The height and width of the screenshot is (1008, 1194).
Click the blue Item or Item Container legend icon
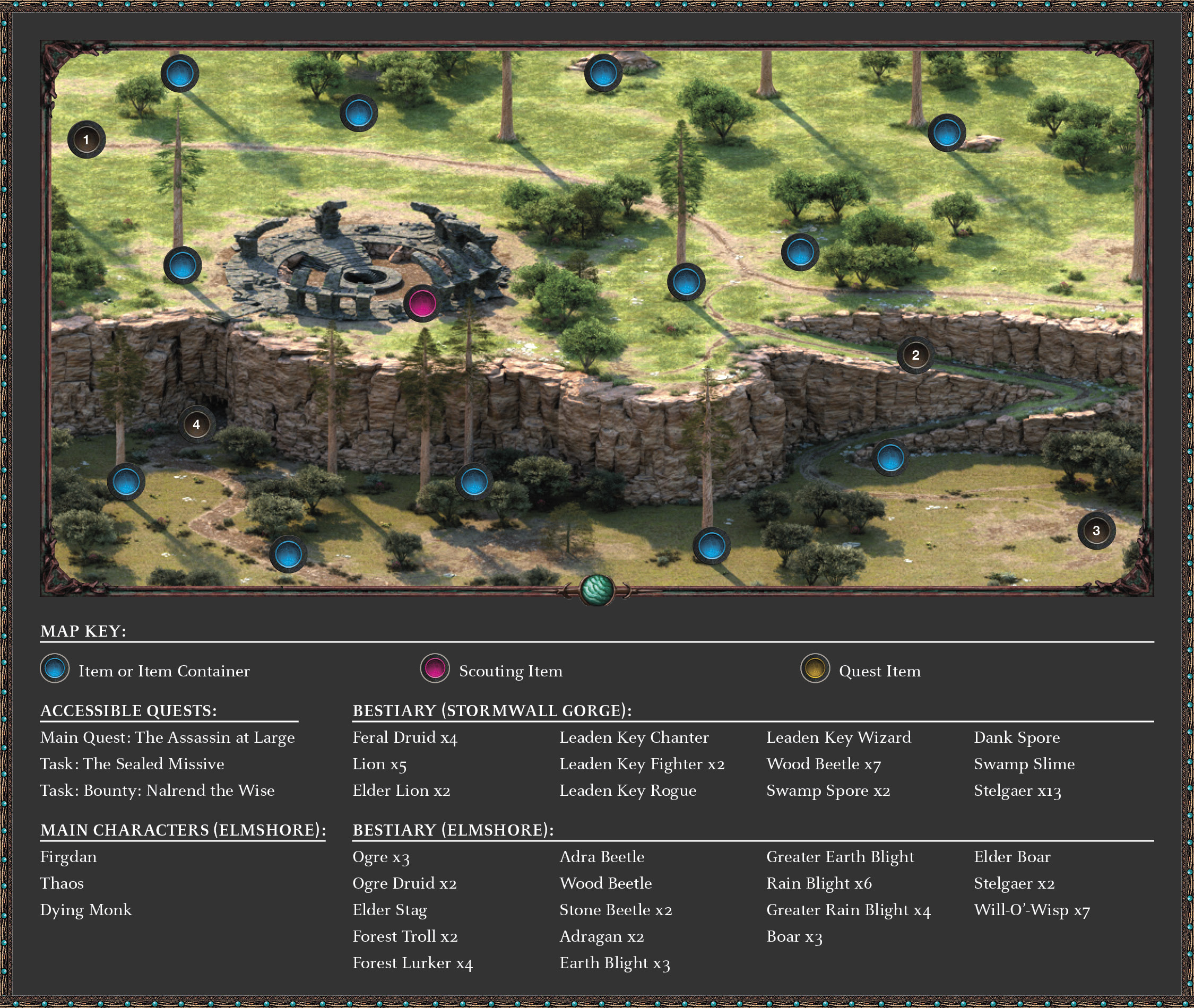(x=55, y=668)
